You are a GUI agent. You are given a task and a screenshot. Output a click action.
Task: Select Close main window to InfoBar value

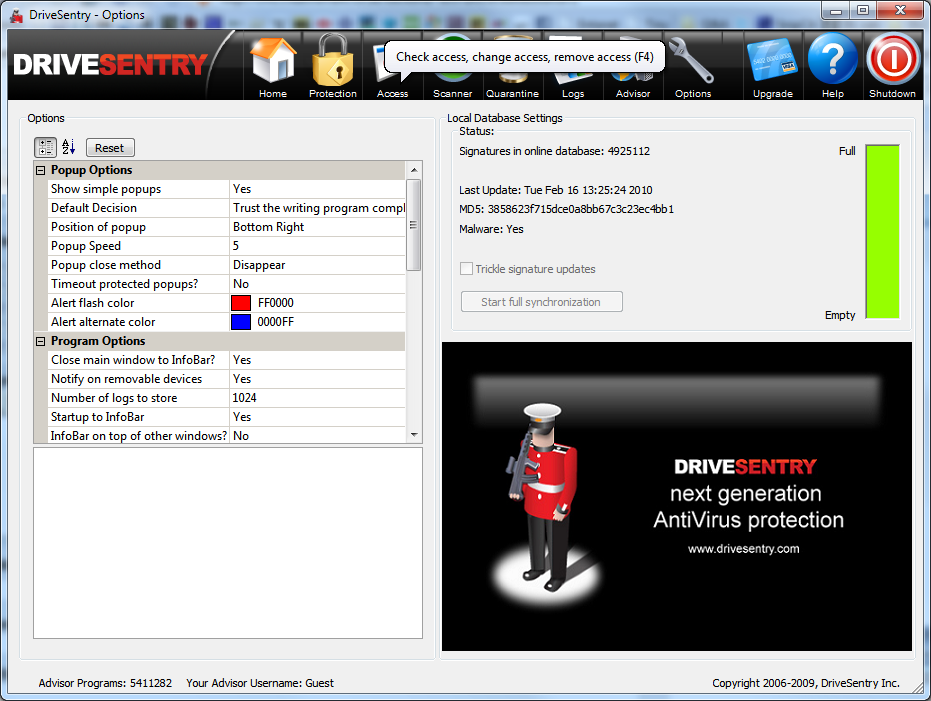(317, 360)
